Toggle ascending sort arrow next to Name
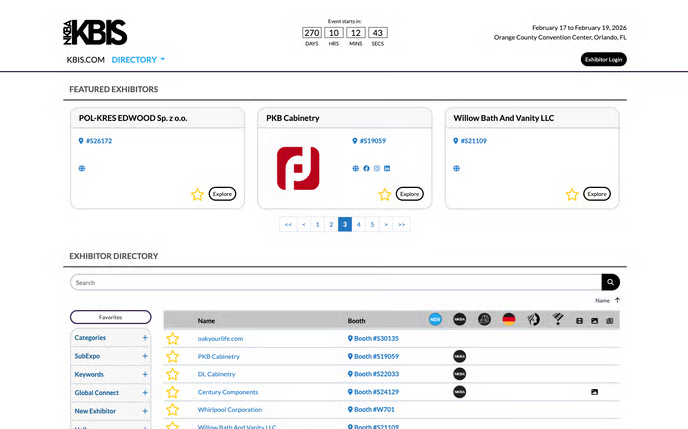688x429 pixels. 617,300
